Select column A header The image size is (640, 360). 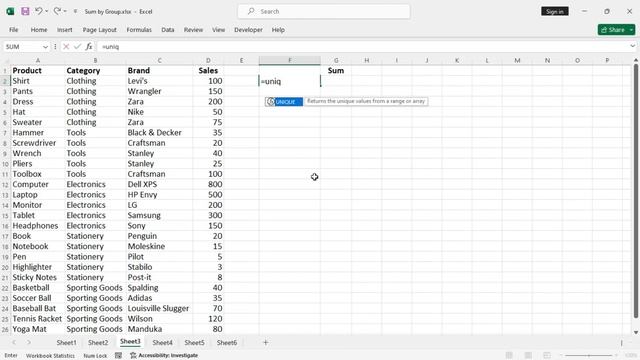38,60
